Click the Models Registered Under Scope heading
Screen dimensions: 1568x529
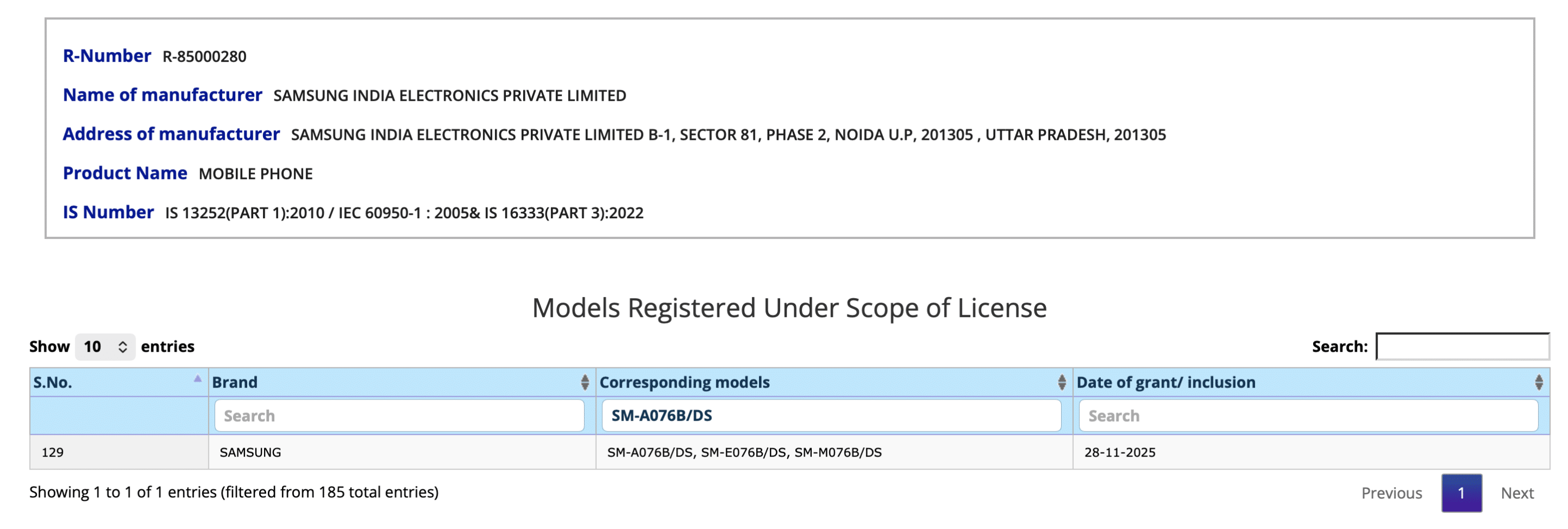tap(789, 308)
